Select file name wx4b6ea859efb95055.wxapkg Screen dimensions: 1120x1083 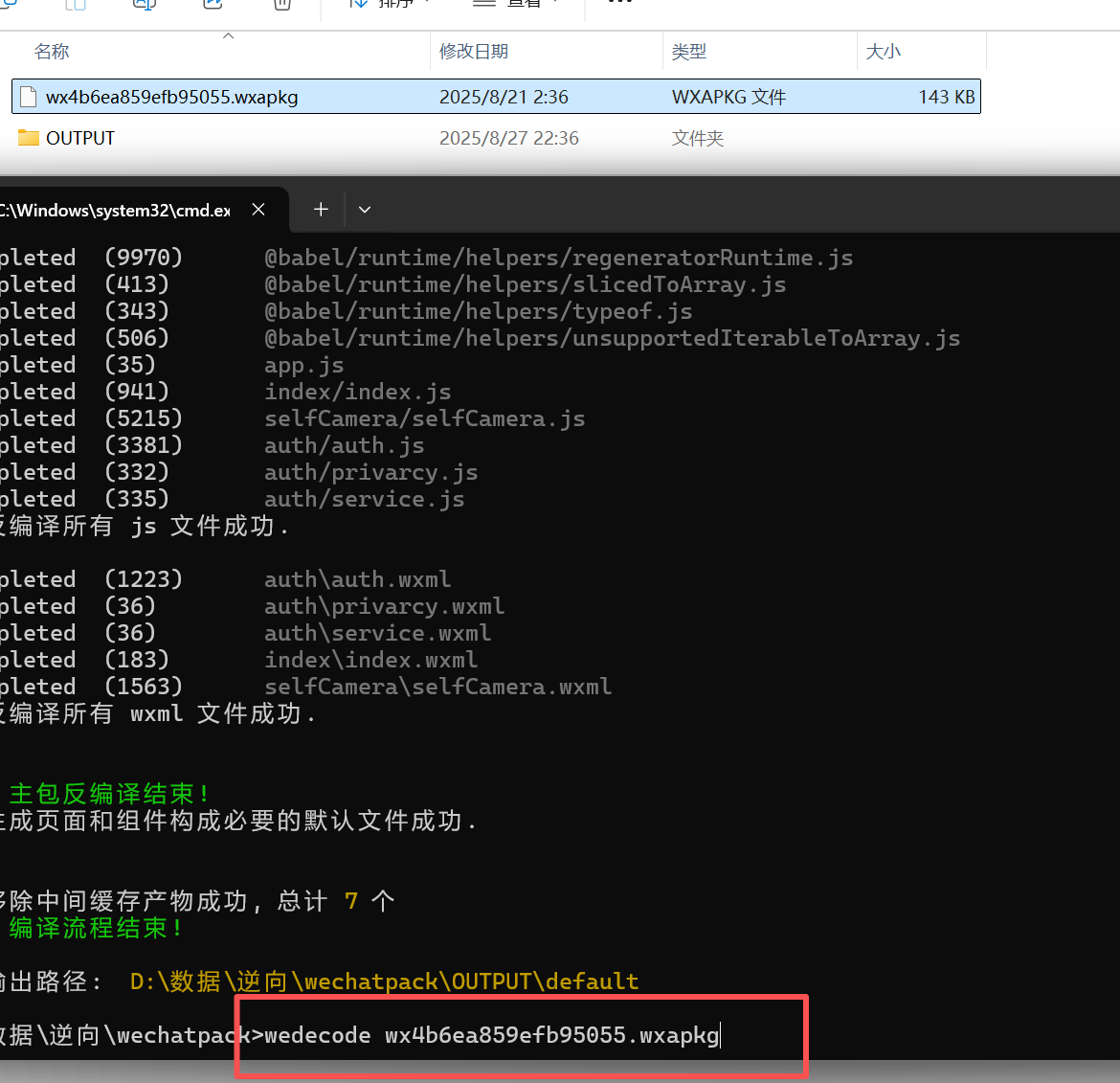click(x=172, y=97)
